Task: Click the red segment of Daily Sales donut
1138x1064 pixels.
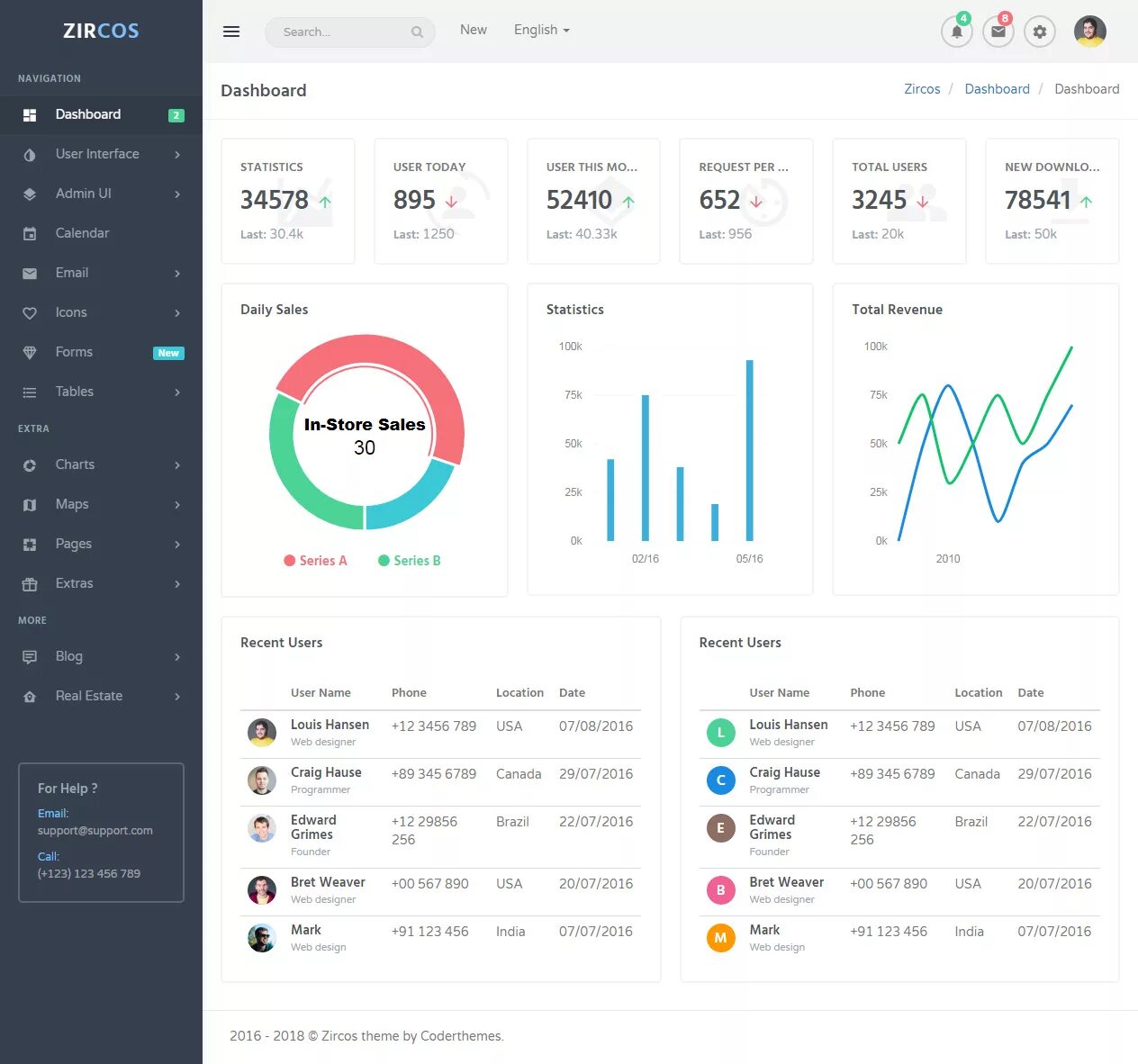Action: pos(387,351)
